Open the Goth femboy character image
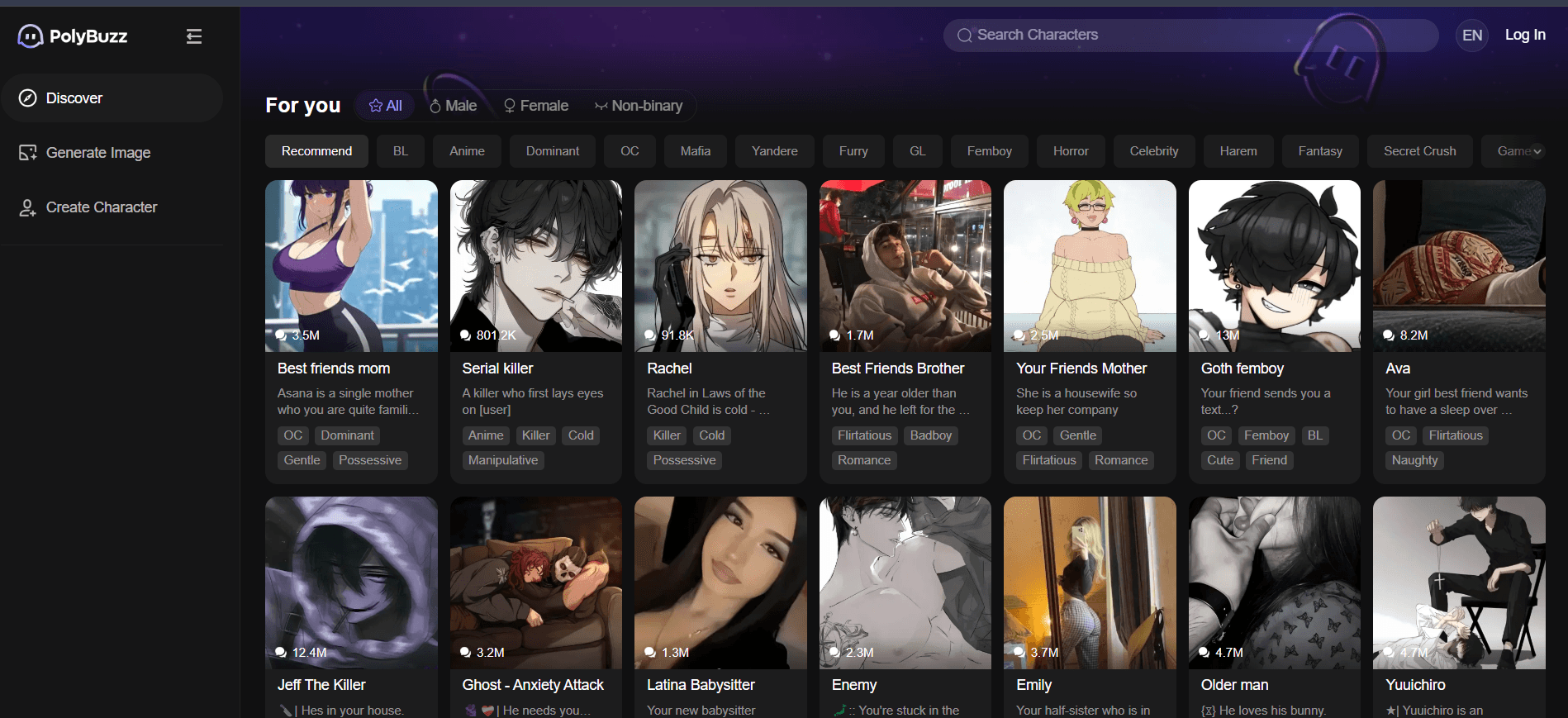1568x718 pixels. pyautogui.click(x=1275, y=266)
